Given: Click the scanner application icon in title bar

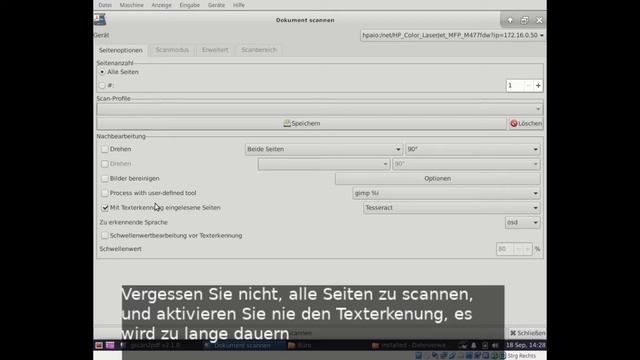Looking at the screenshot, I should click(x=100, y=20).
